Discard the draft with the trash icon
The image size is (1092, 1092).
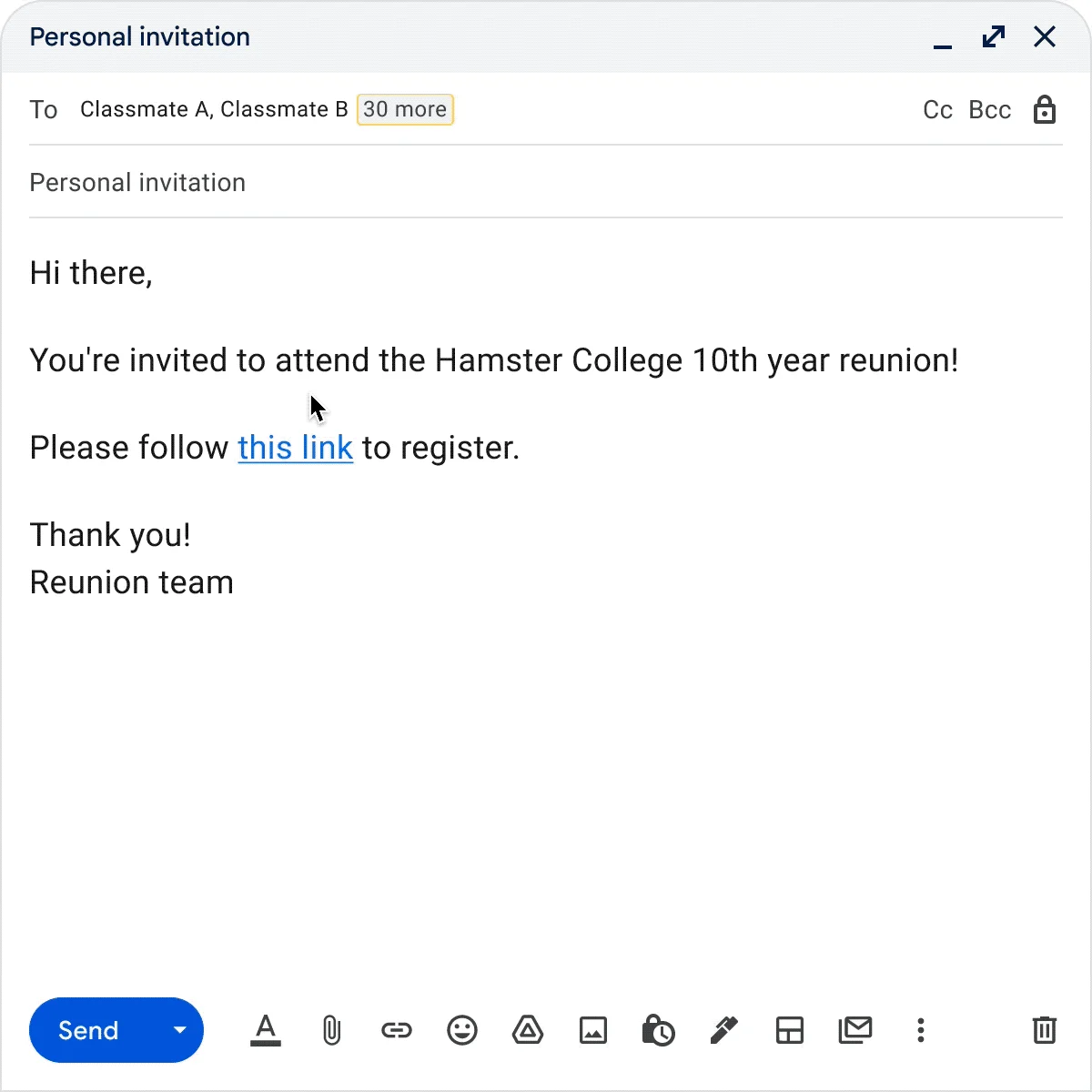pos(1044,1030)
